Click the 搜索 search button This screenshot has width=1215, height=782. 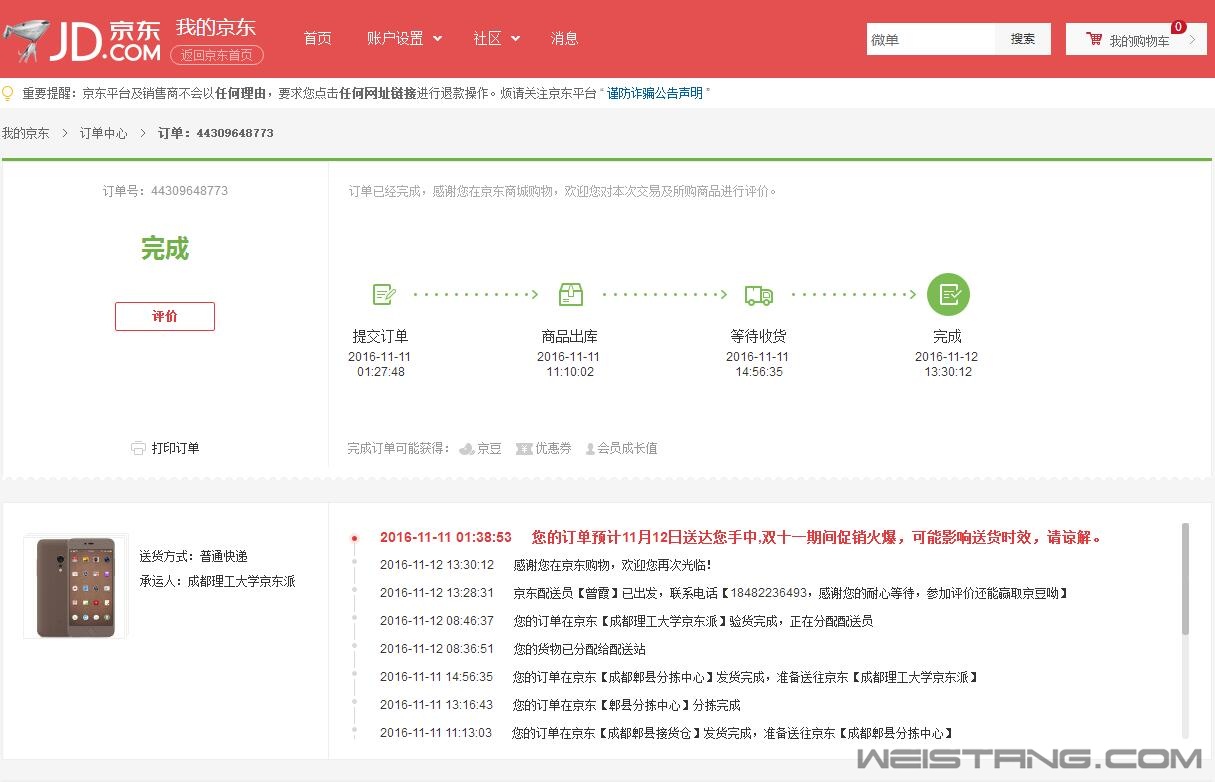tap(1023, 39)
